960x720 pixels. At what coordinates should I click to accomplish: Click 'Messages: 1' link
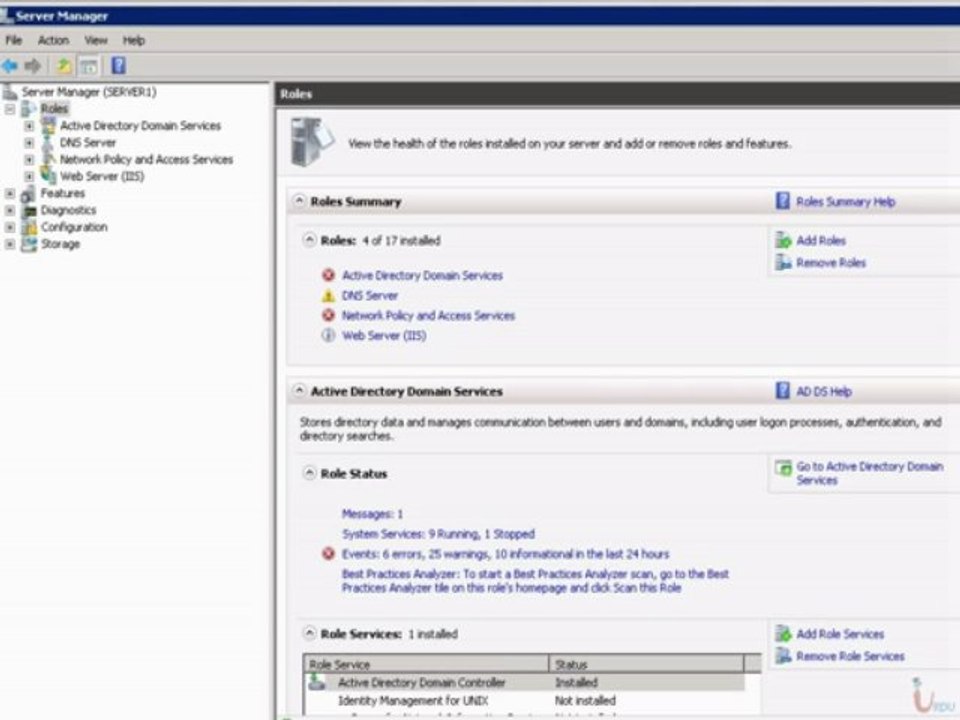tap(372, 514)
